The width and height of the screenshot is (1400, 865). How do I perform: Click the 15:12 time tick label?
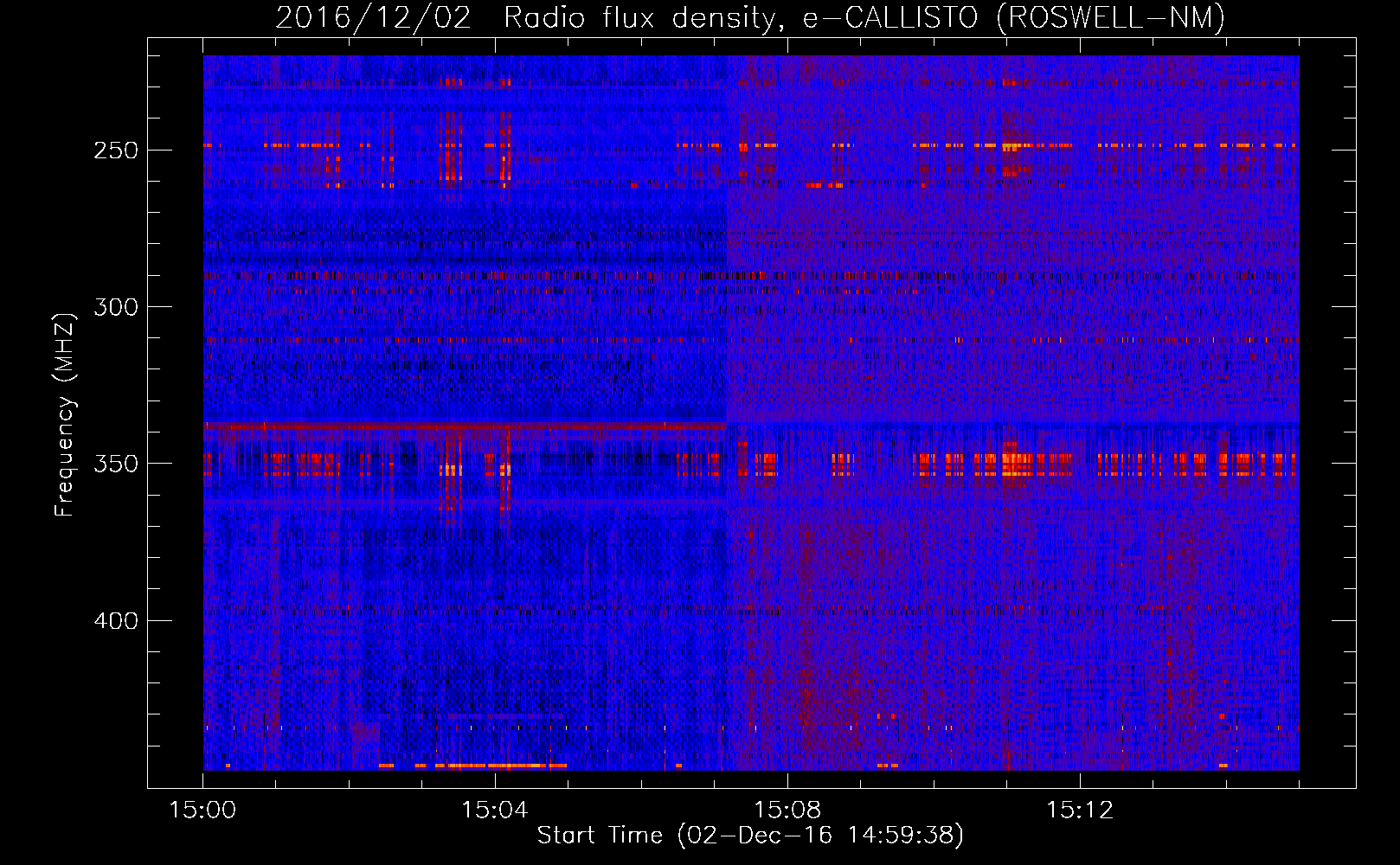pyautogui.click(x=1080, y=811)
